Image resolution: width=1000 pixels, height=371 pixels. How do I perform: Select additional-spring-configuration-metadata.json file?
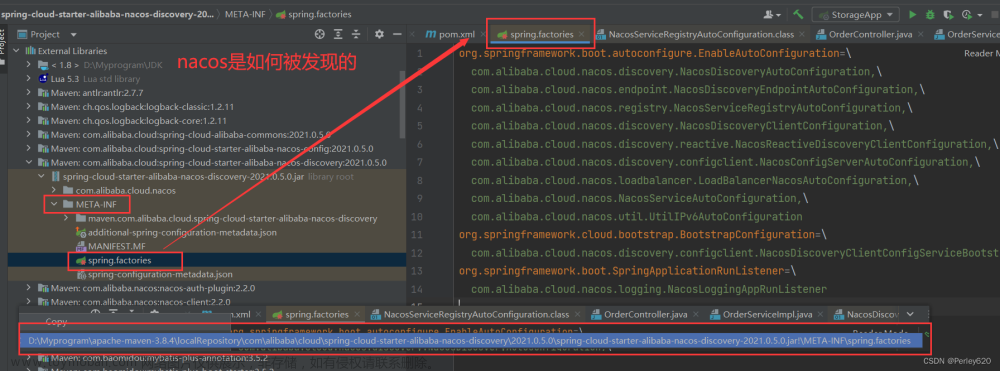click(182, 233)
